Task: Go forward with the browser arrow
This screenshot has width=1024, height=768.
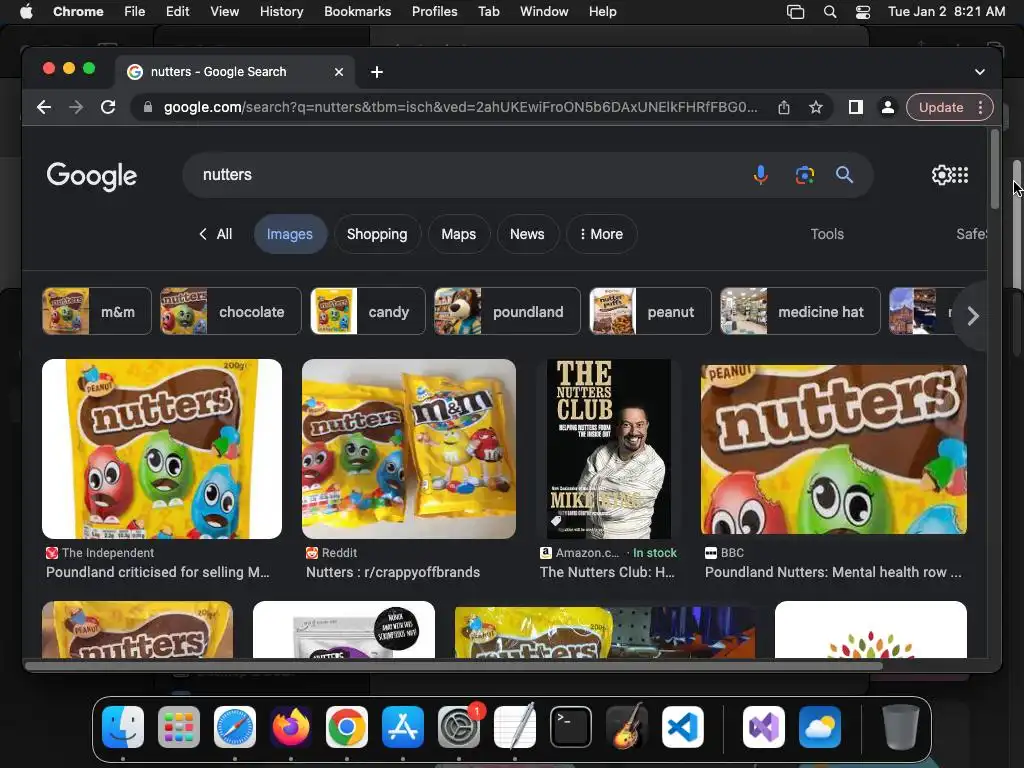Action: (76, 107)
